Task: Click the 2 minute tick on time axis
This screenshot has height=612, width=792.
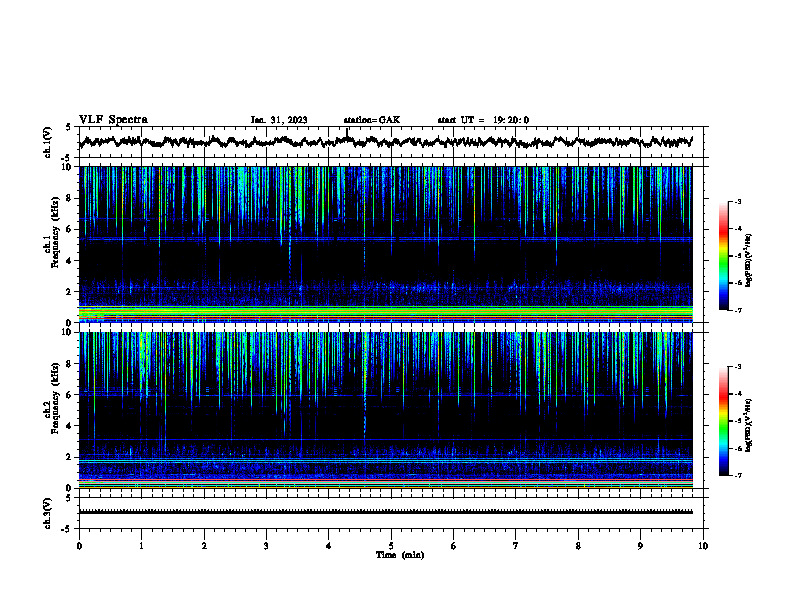Action: [x=204, y=546]
